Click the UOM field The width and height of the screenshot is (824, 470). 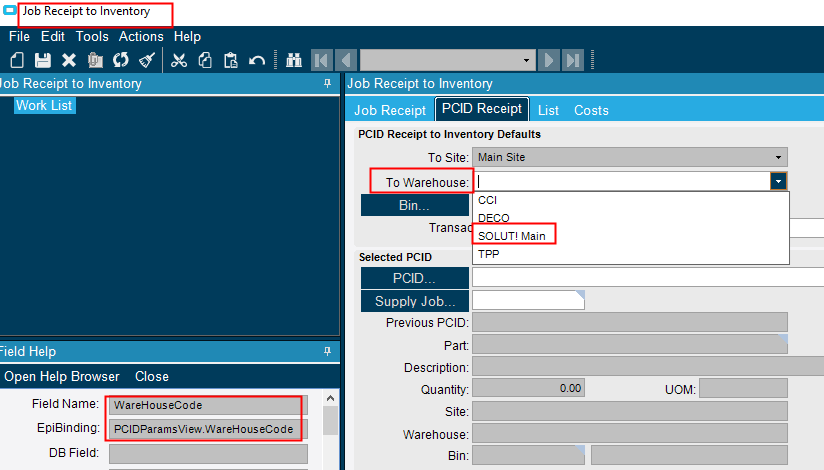743,389
